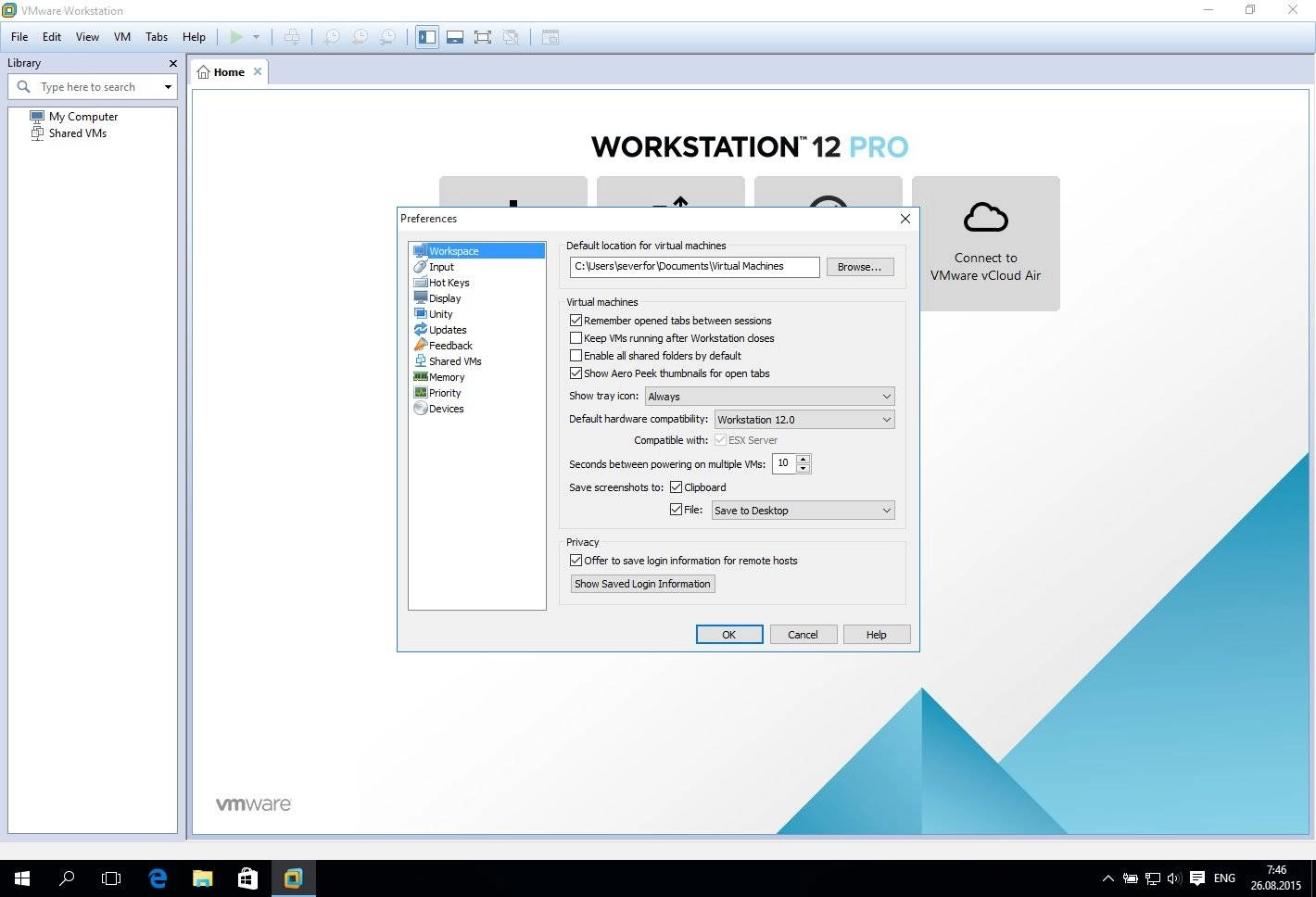Open the Save to Desktop dropdown
The height and width of the screenshot is (897, 1316).
(x=803, y=511)
